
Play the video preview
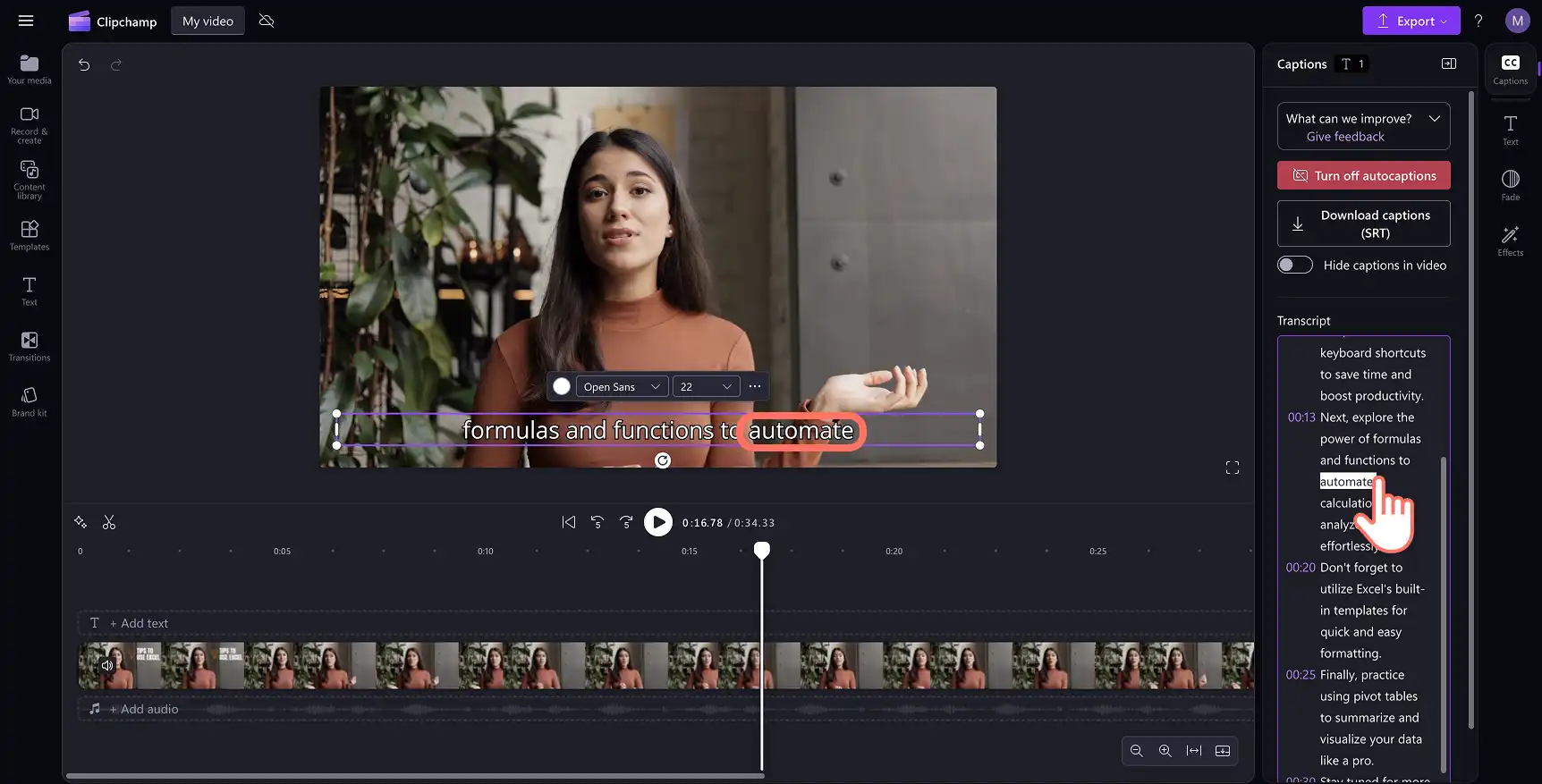pyautogui.click(x=657, y=522)
